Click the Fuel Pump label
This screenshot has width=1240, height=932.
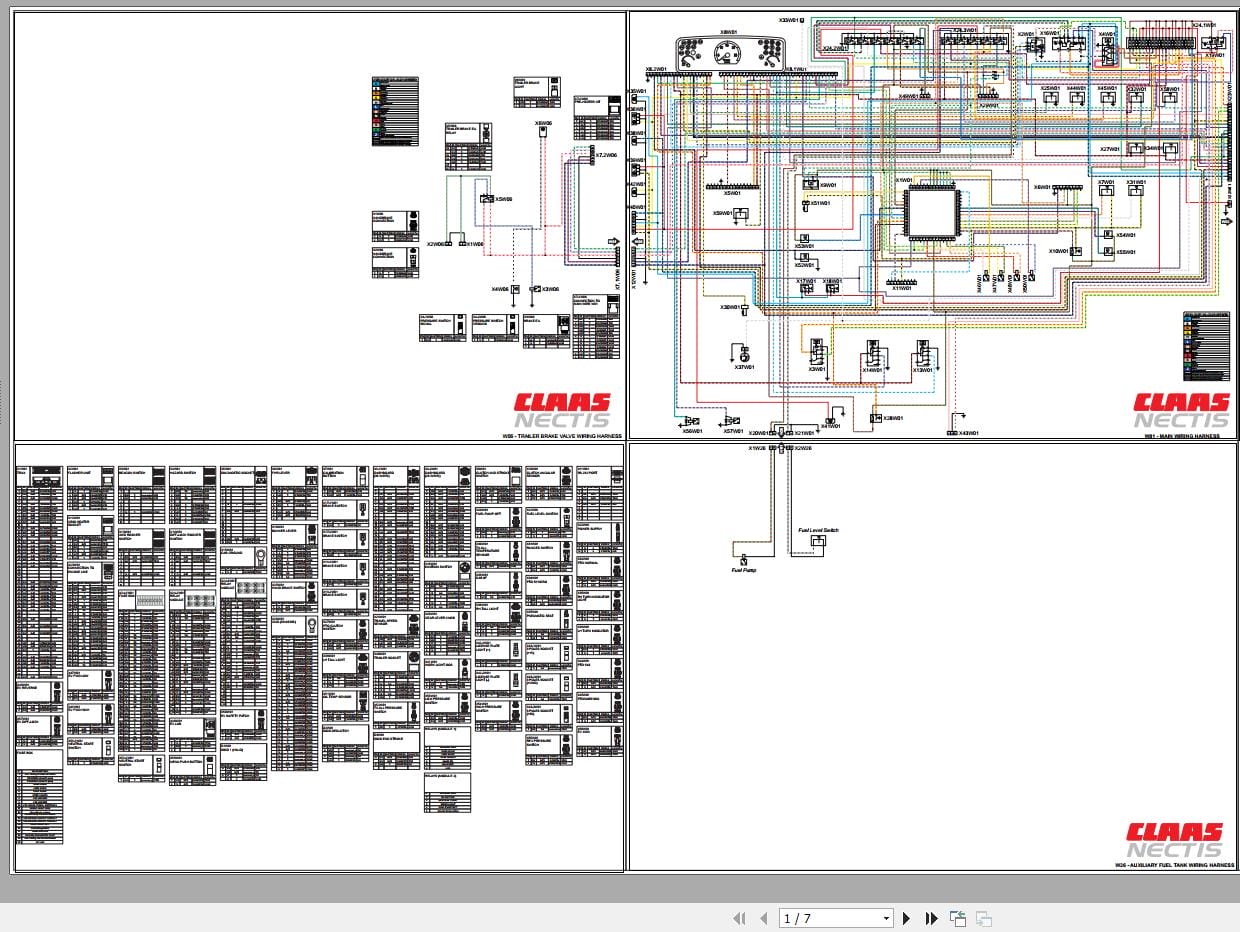pyautogui.click(x=743, y=570)
